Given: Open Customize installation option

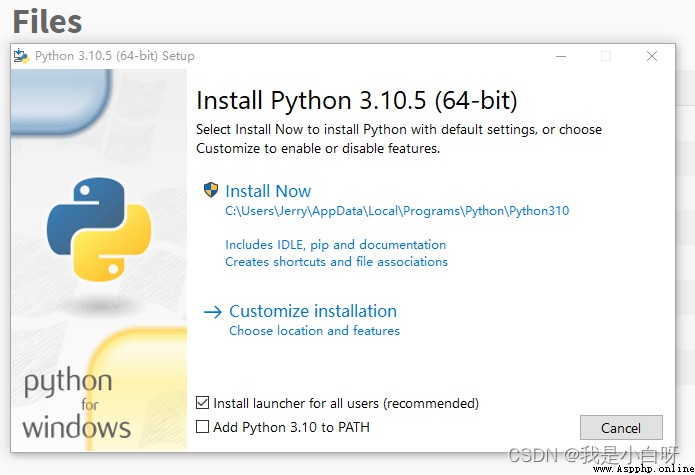Looking at the screenshot, I should pyautogui.click(x=312, y=311).
